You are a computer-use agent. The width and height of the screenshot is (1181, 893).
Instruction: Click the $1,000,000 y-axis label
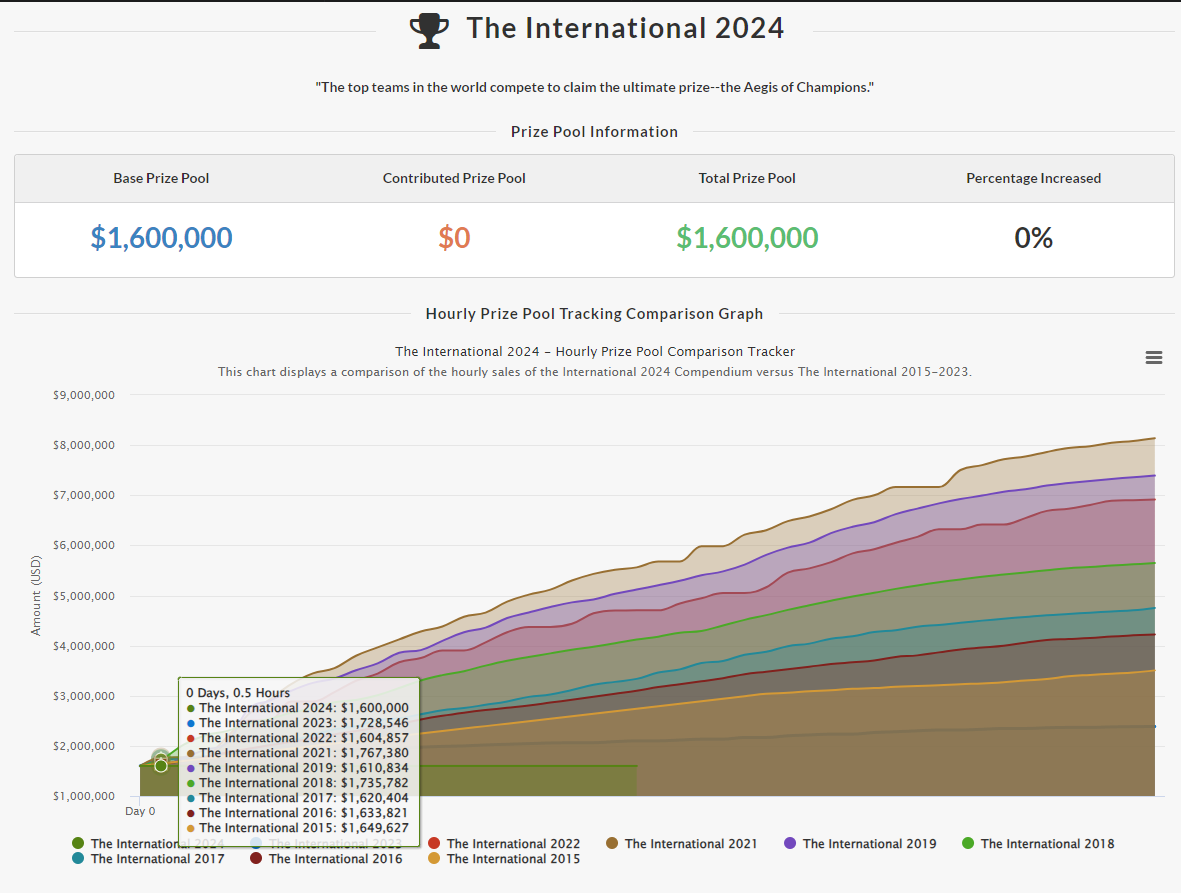click(x=84, y=797)
